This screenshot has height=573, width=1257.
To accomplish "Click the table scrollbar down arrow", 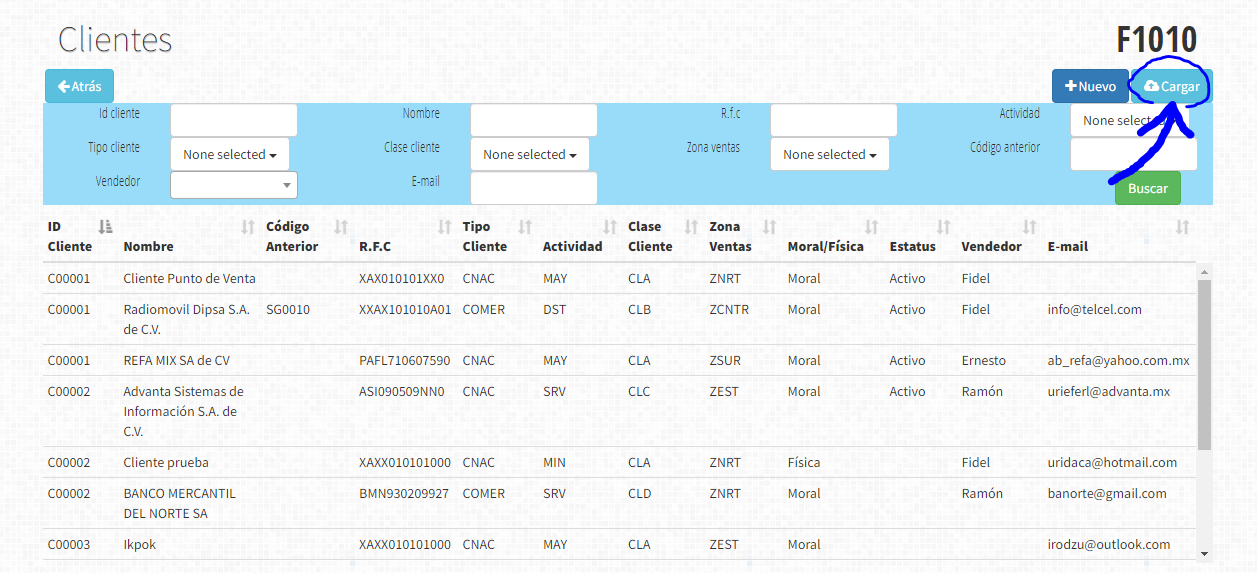I will point(1204,553).
